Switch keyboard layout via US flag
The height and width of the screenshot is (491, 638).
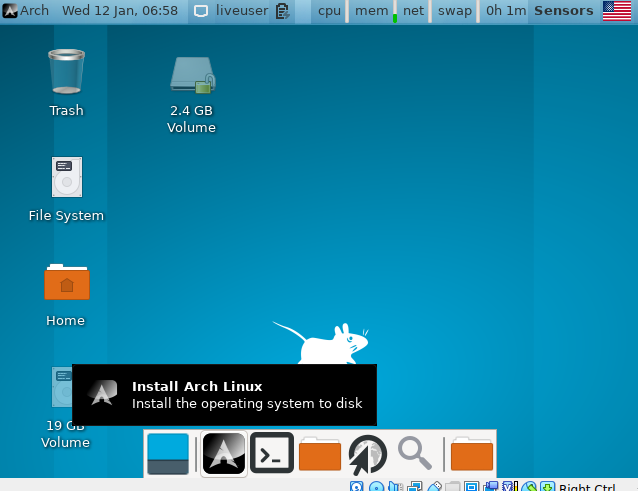[617, 11]
